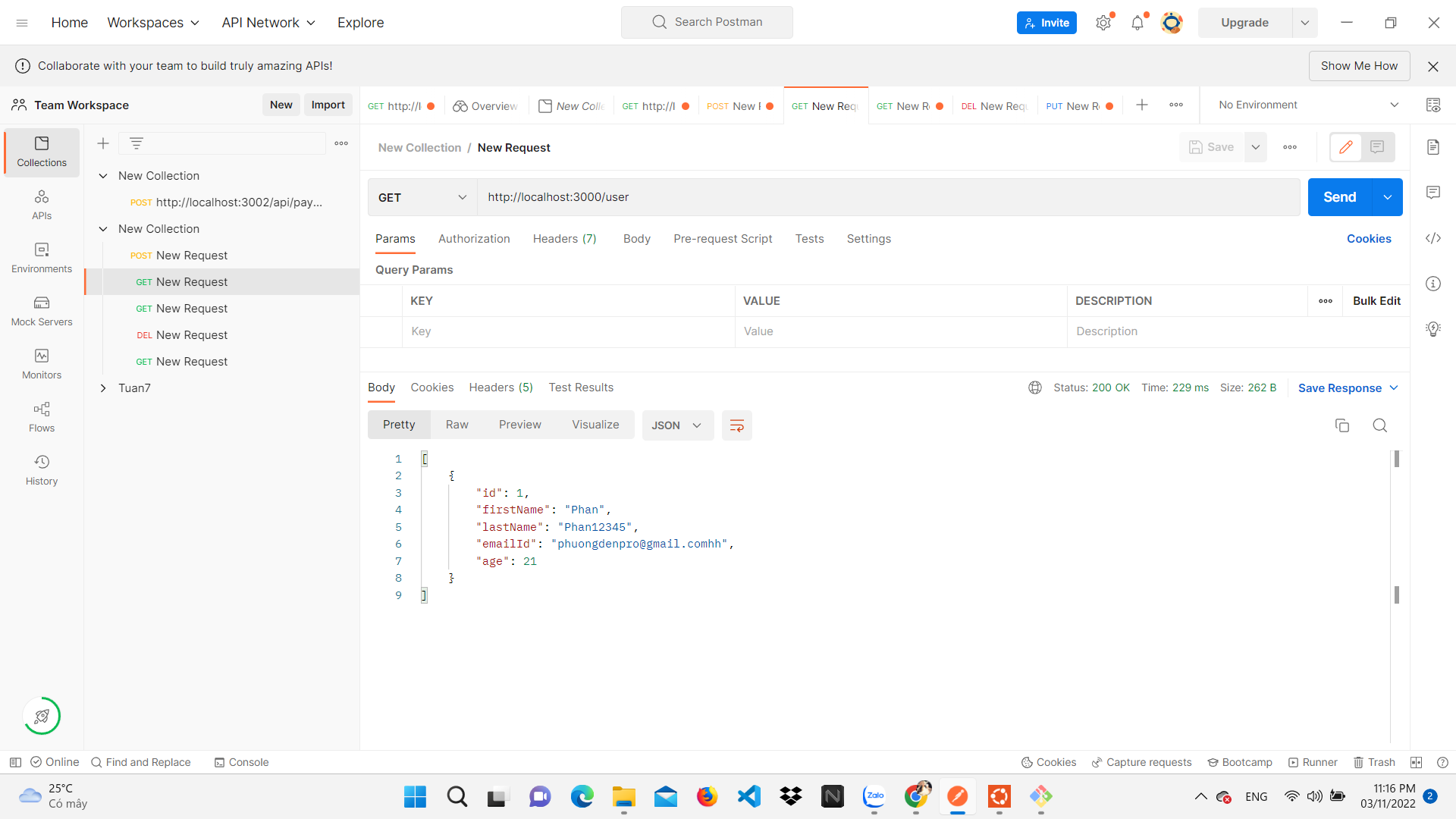Viewport: 1456px width, 819px height.
Task: Open the Capture requests tool
Action: click(1141, 762)
